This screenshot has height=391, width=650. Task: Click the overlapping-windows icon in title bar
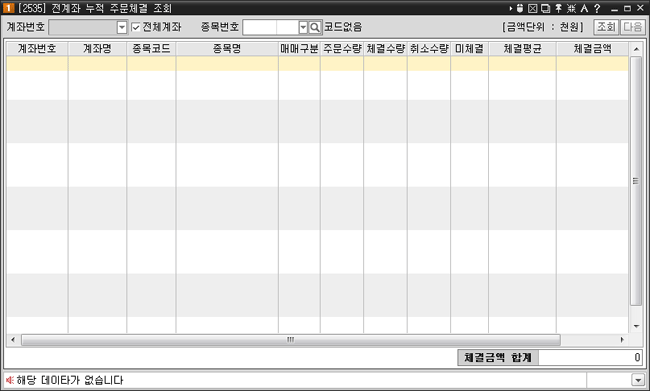(546, 8)
